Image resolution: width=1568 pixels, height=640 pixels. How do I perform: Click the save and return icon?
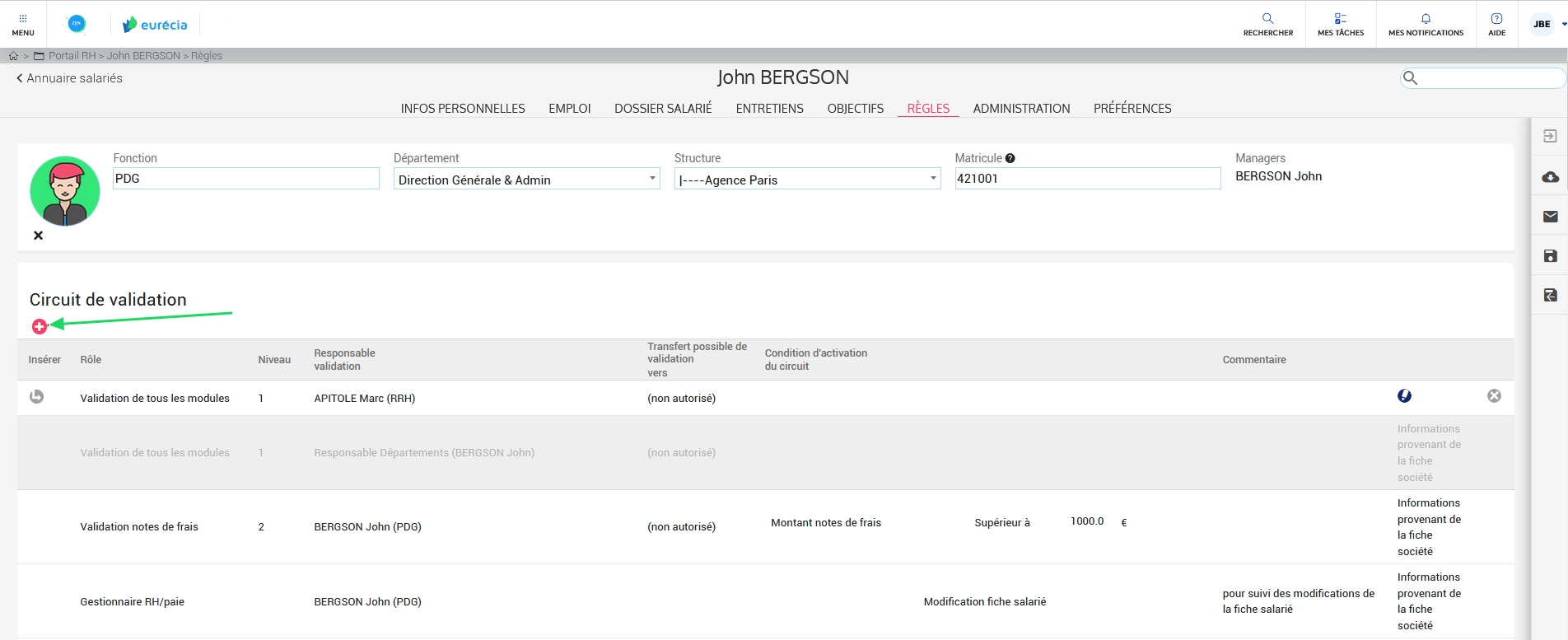1550,295
